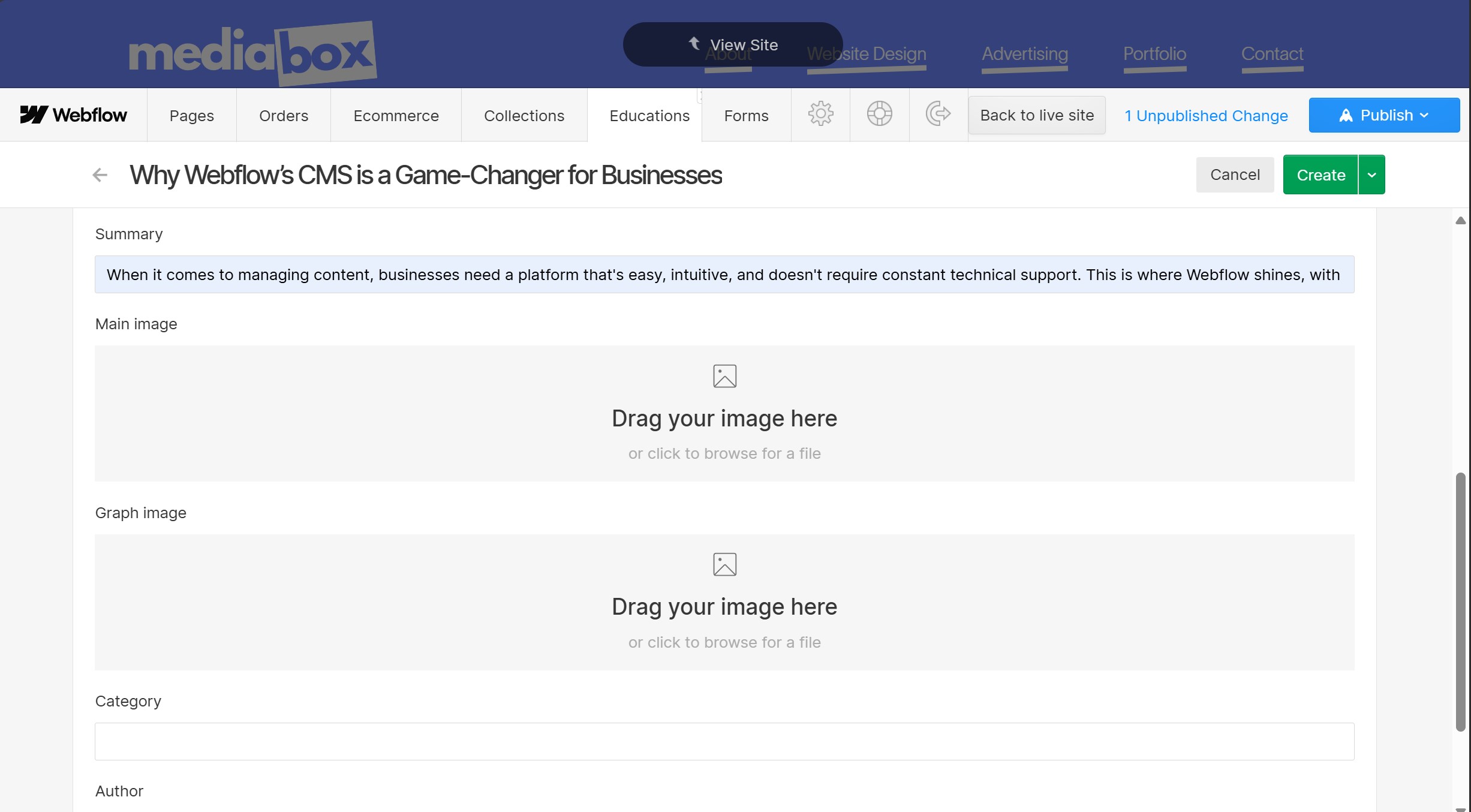Click into the Summary text field
Viewport: 1471px width, 812px height.
(724, 275)
